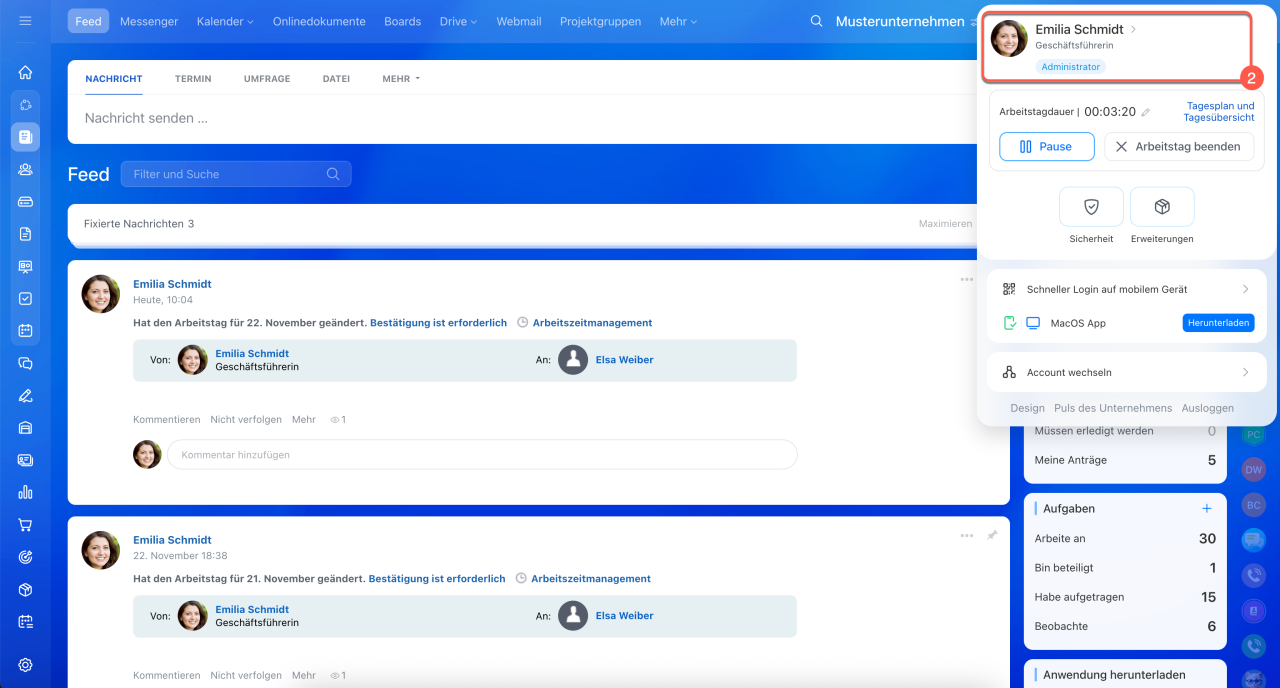The width and height of the screenshot is (1280, 688).
Task: Click the pencil icon to edit Arbeitstagdauer
Action: click(x=1146, y=113)
